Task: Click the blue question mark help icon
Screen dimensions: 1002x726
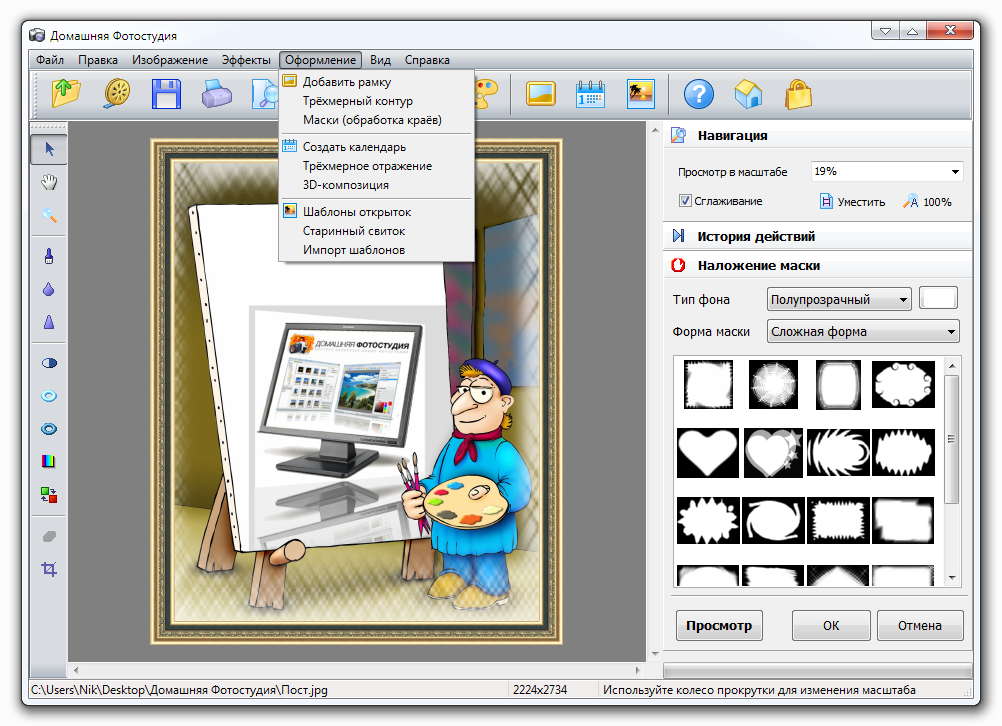Action: [x=698, y=94]
